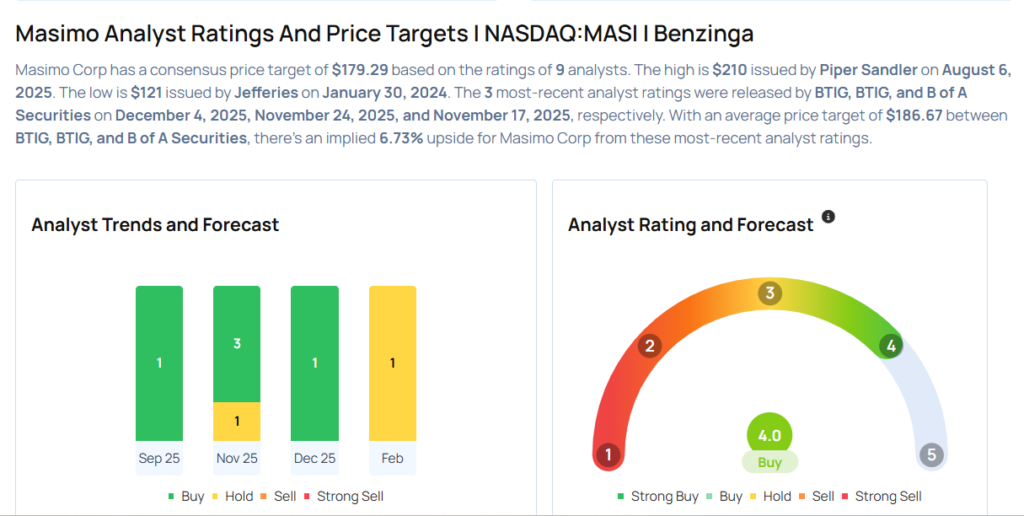Select the Sep 25 green bar
This screenshot has width=1024, height=516.
[x=159, y=363]
